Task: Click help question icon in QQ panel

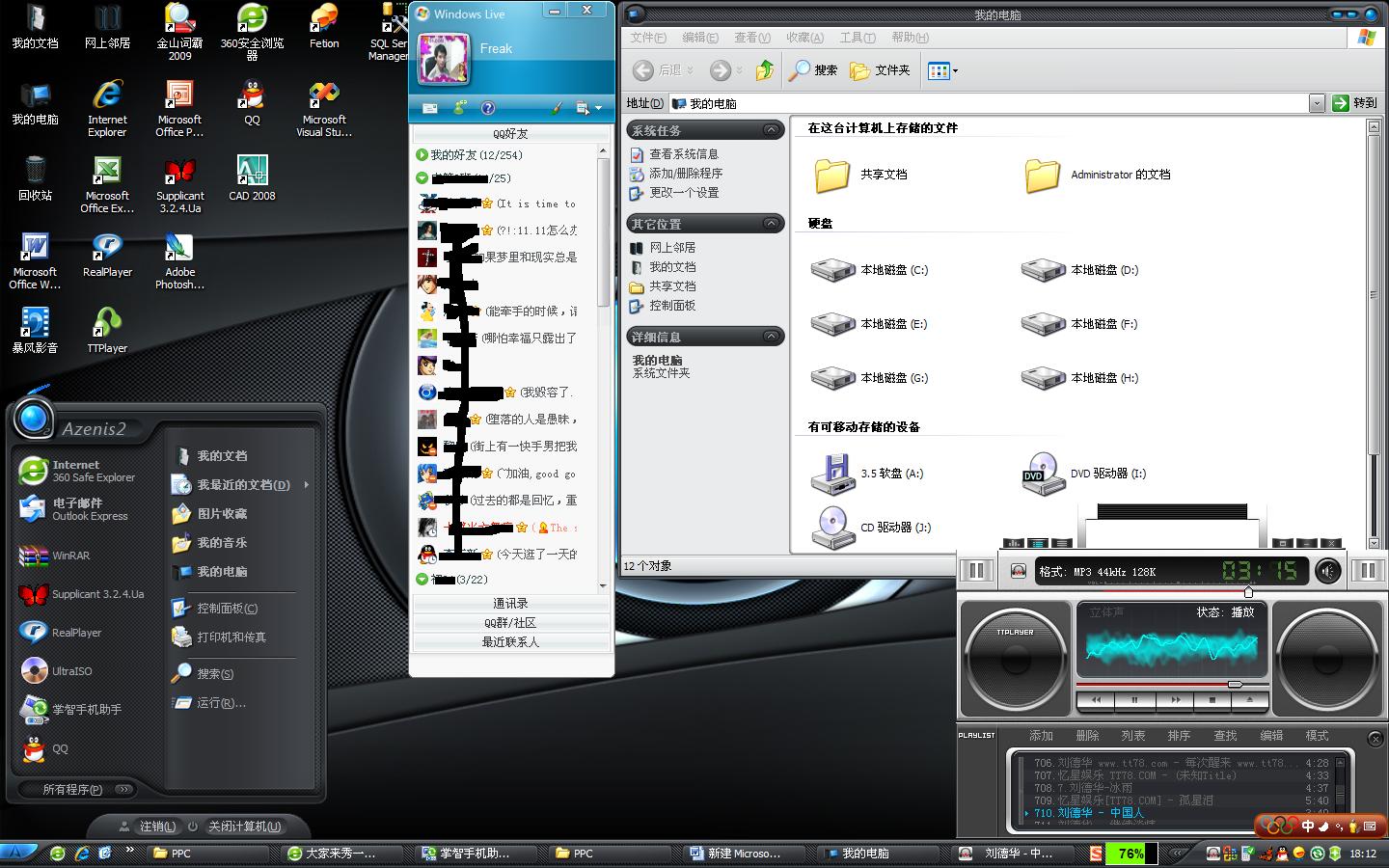Action: click(x=488, y=108)
